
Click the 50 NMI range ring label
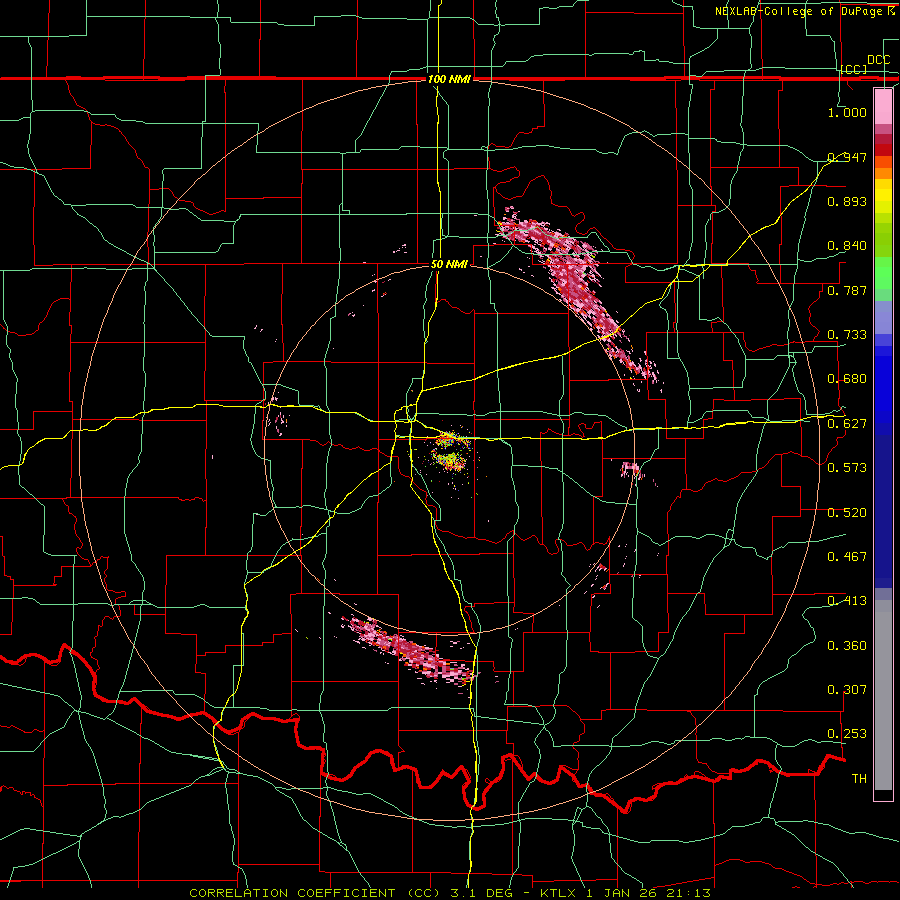[449, 264]
